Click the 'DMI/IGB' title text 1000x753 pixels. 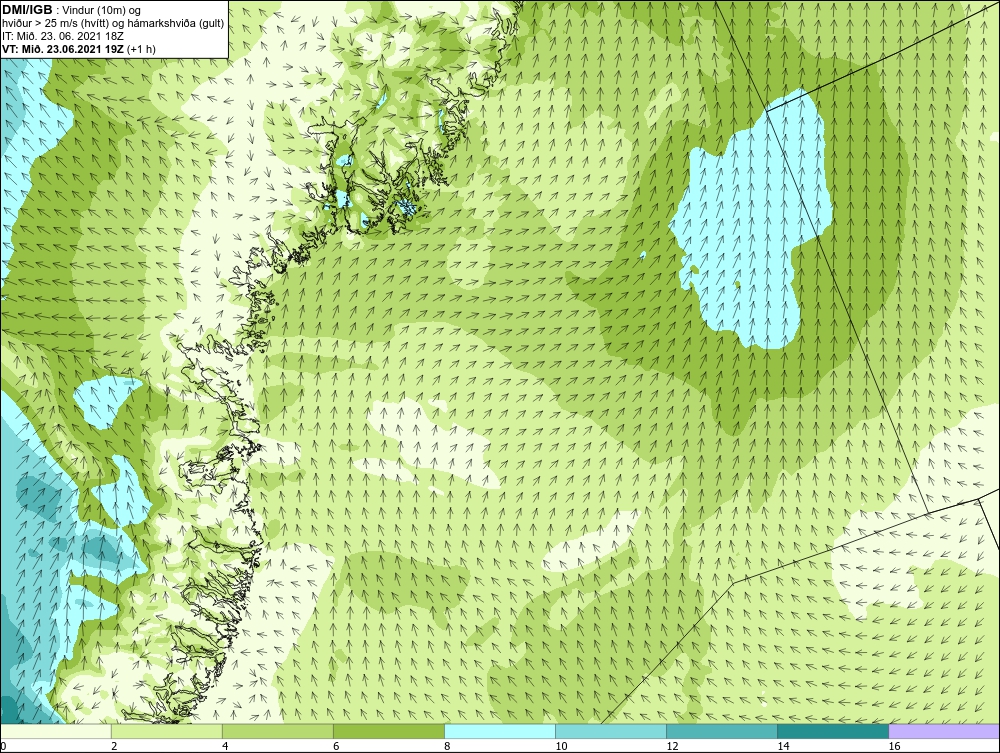coord(27,10)
